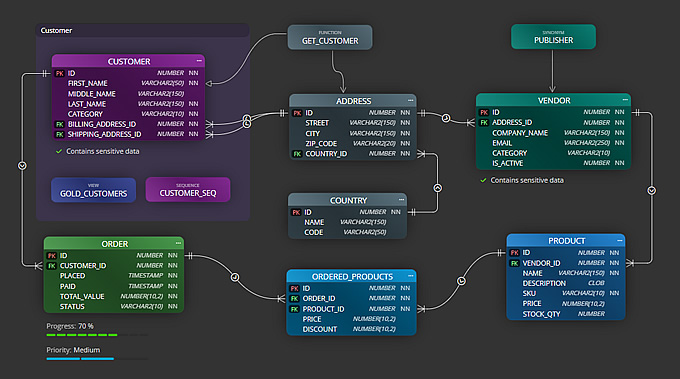
Task: Select the TOTAL_VALUE column in ORDER
Action: click(114, 296)
